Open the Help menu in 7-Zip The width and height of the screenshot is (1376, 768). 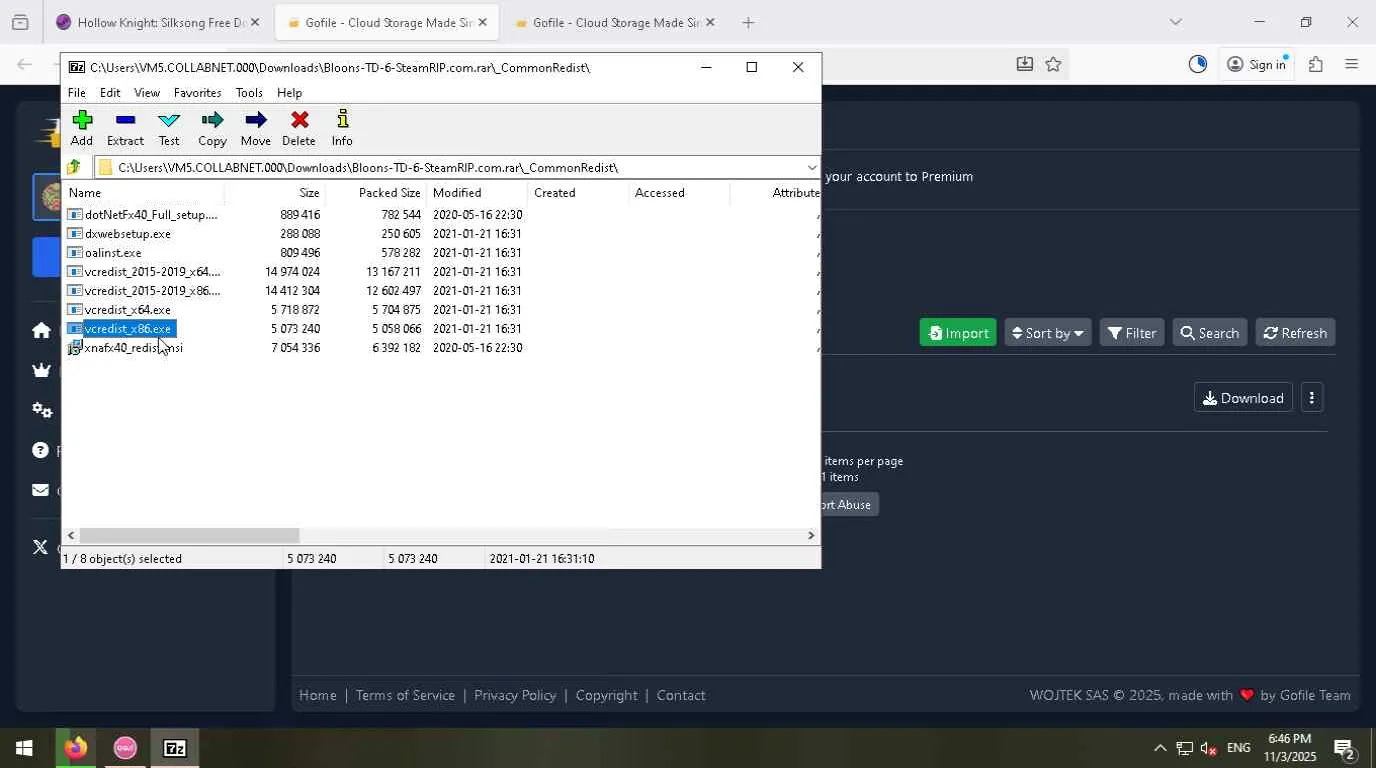289,93
